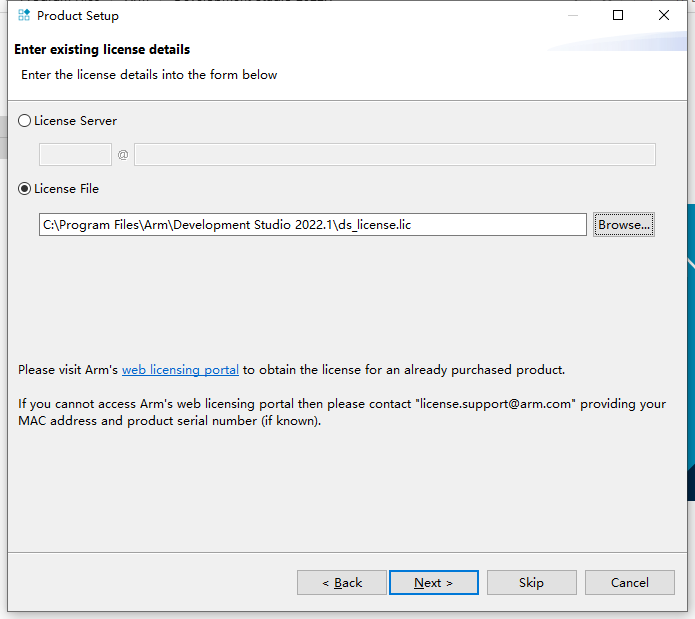Cancel the product setup
695x619 pixels.
coord(629,582)
